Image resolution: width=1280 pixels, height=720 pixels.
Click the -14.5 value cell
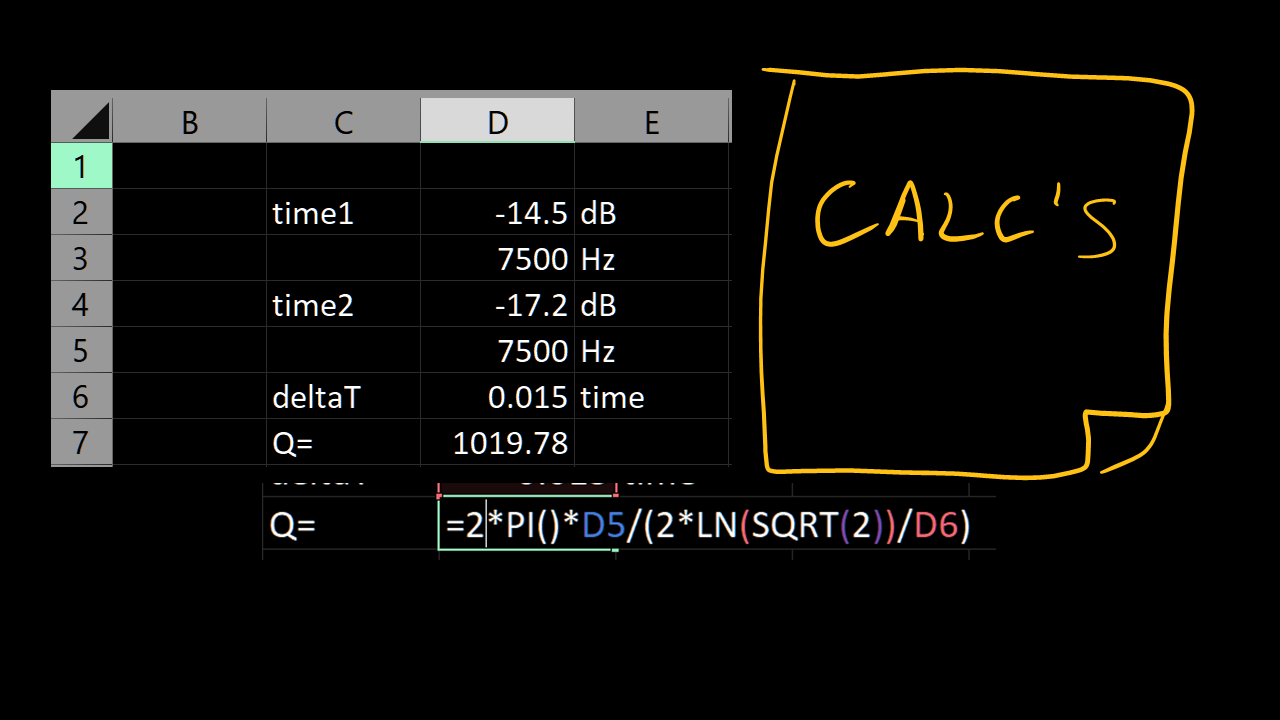498,212
